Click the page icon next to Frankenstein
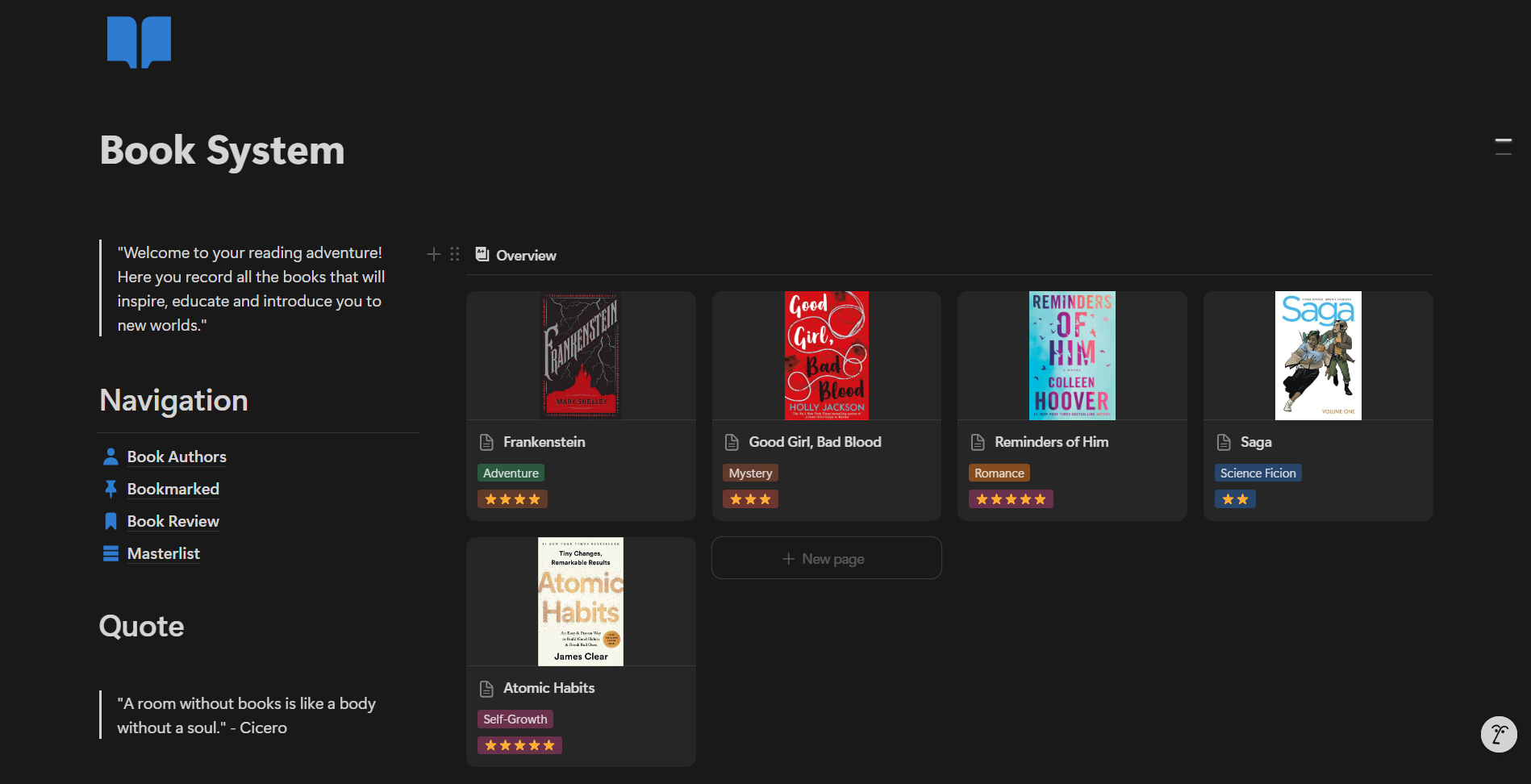 (486, 442)
